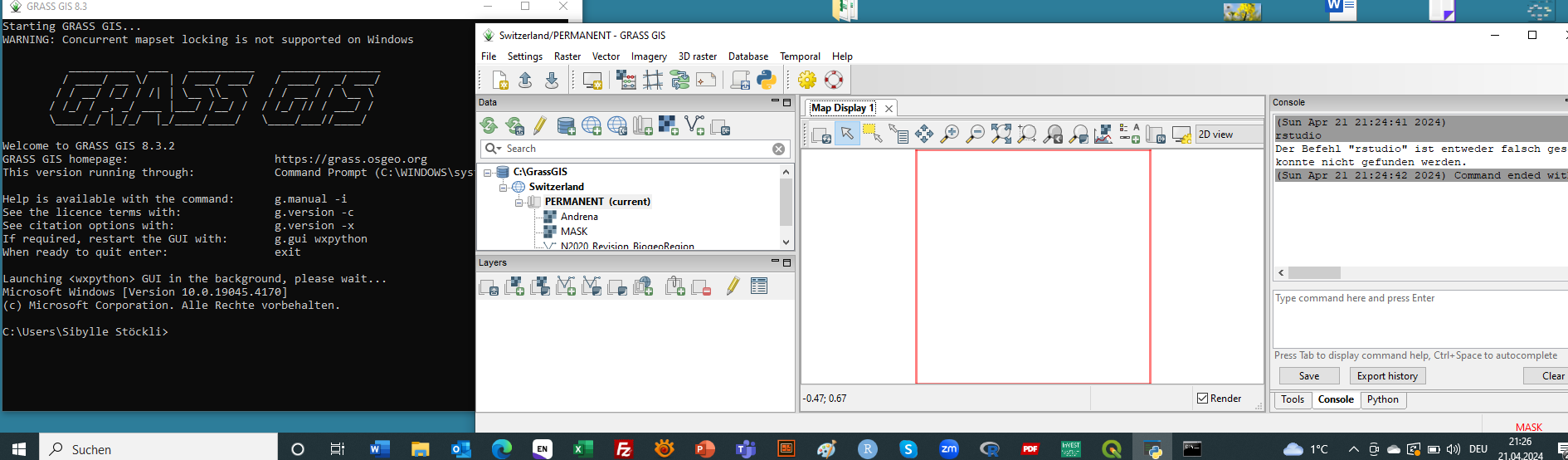1568x460 pixels.
Task: Open the Settings menu
Action: [x=525, y=56]
